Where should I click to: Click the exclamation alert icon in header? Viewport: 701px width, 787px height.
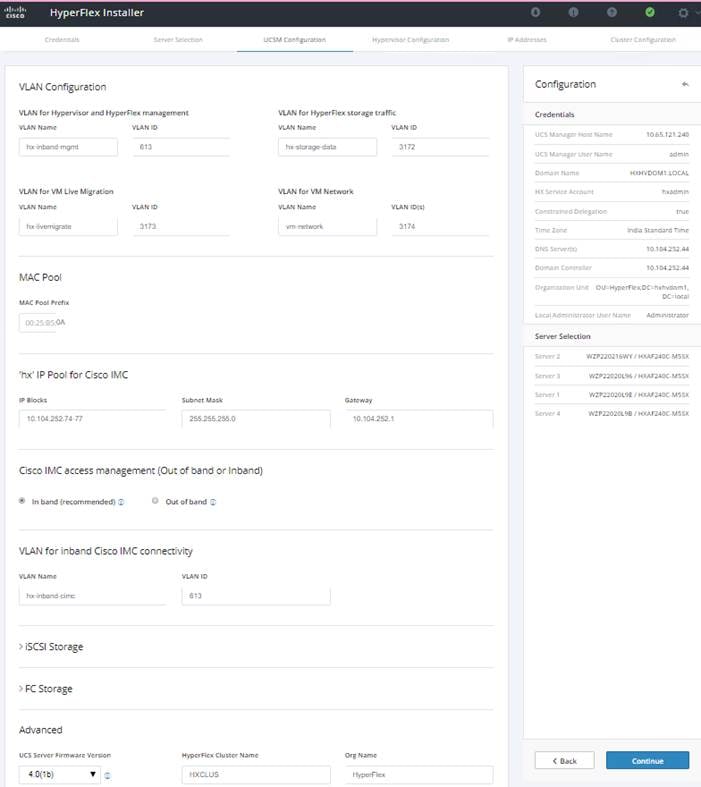[x=574, y=12]
